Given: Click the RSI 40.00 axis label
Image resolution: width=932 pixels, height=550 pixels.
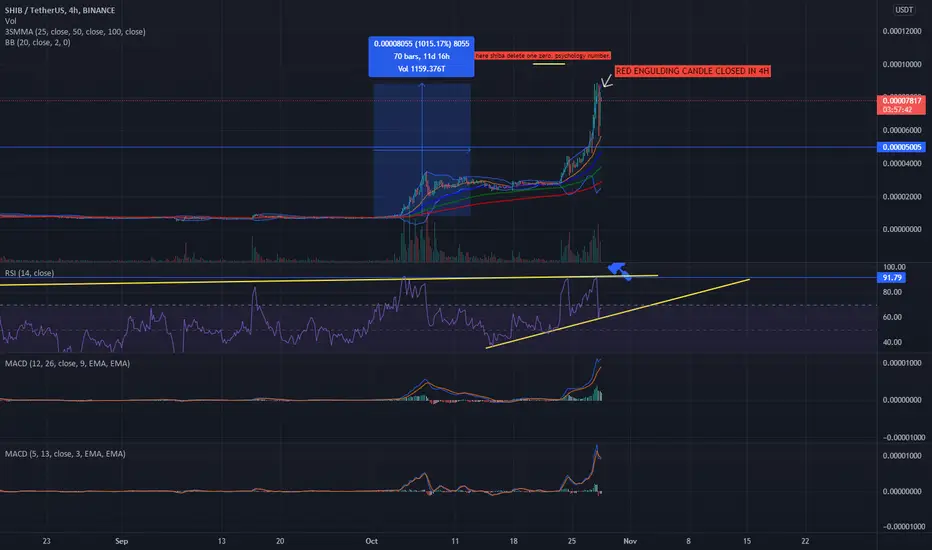Looking at the screenshot, I should click(892, 342).
